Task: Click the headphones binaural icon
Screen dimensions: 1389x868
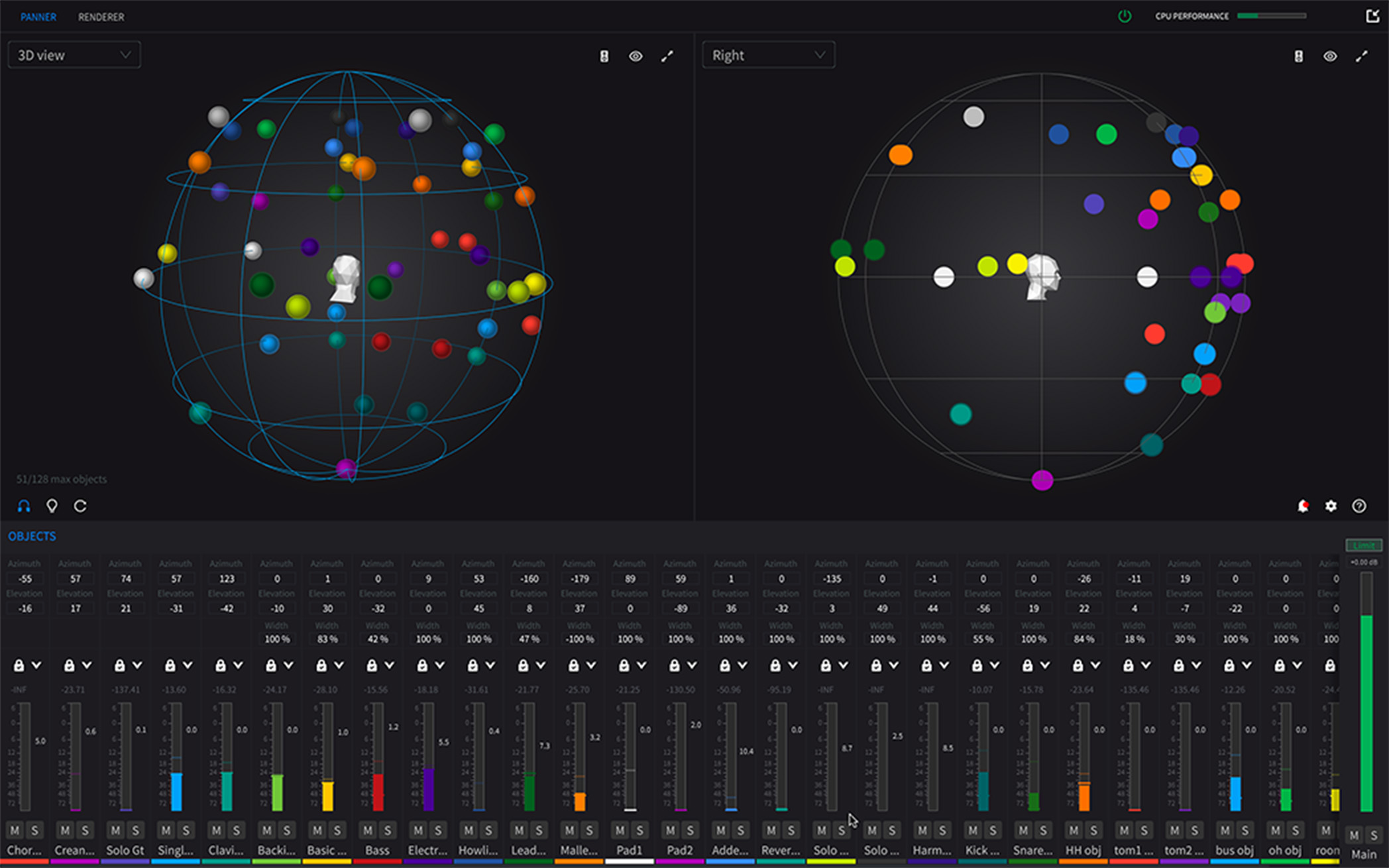Action: pos(24,506)
